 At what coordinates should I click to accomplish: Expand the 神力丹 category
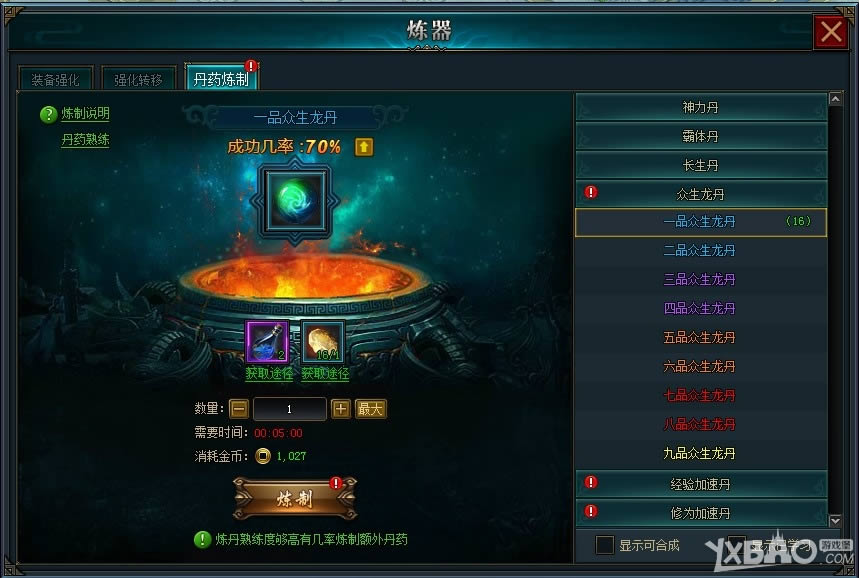click(x=701, y=107)
